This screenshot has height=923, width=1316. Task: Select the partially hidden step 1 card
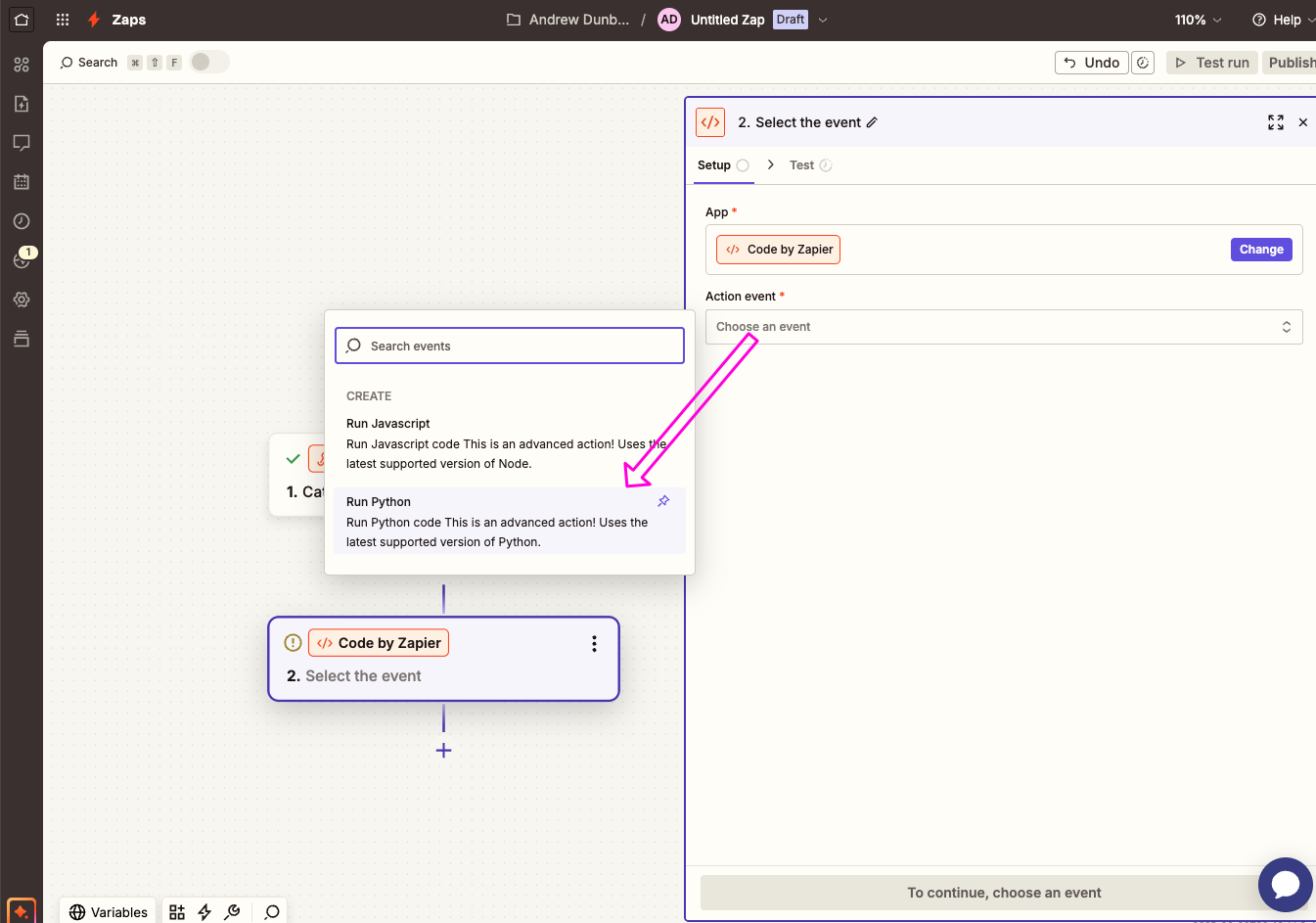click(x=297, y=475)
